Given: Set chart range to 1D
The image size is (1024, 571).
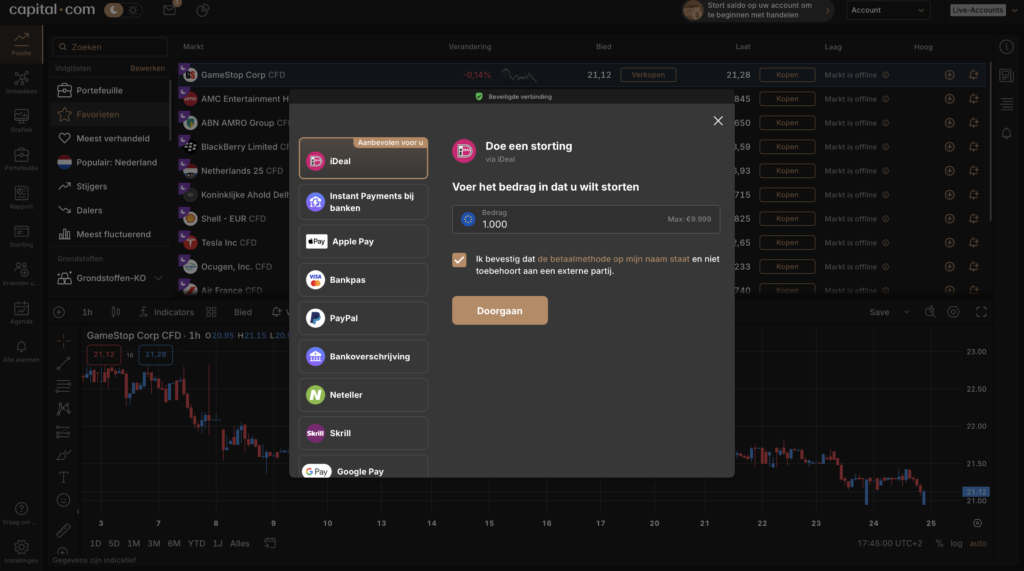Looking at the screenshot, I should click(x=95, y=544).
